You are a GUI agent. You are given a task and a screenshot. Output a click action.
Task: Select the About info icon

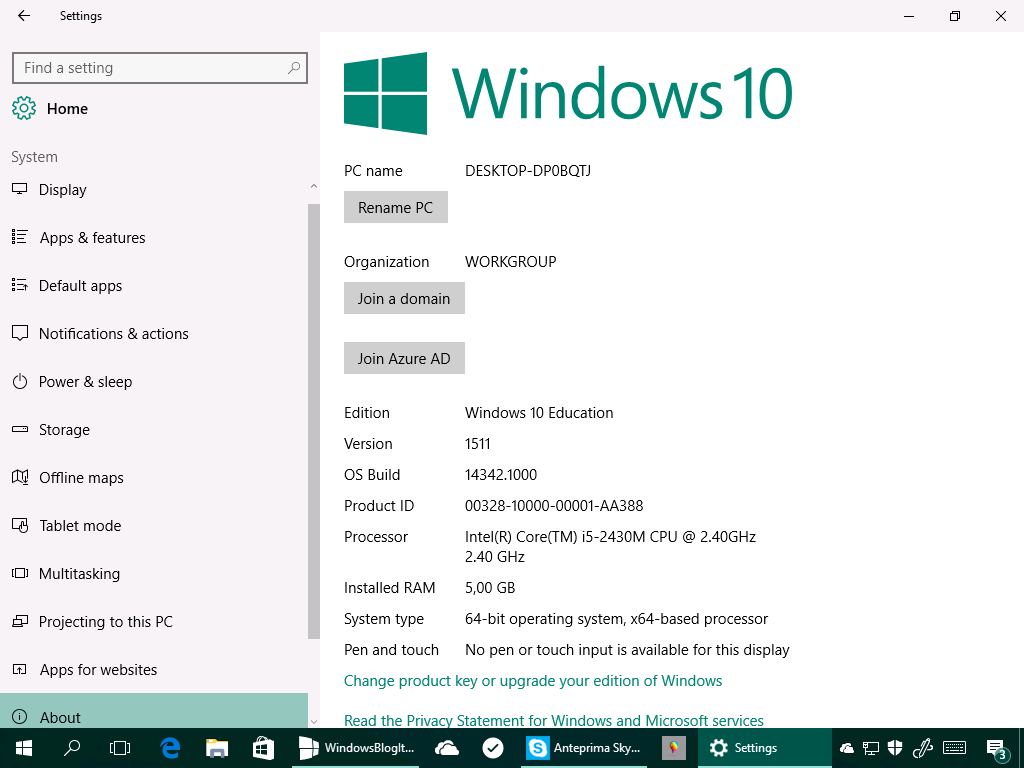[20, 717]
